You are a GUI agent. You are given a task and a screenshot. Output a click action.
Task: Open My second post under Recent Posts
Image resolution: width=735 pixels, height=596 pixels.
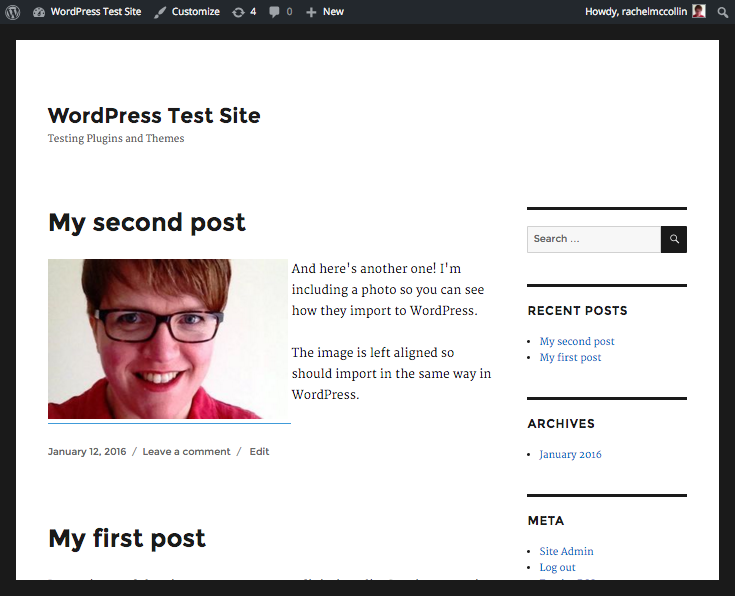click(577, 341)
